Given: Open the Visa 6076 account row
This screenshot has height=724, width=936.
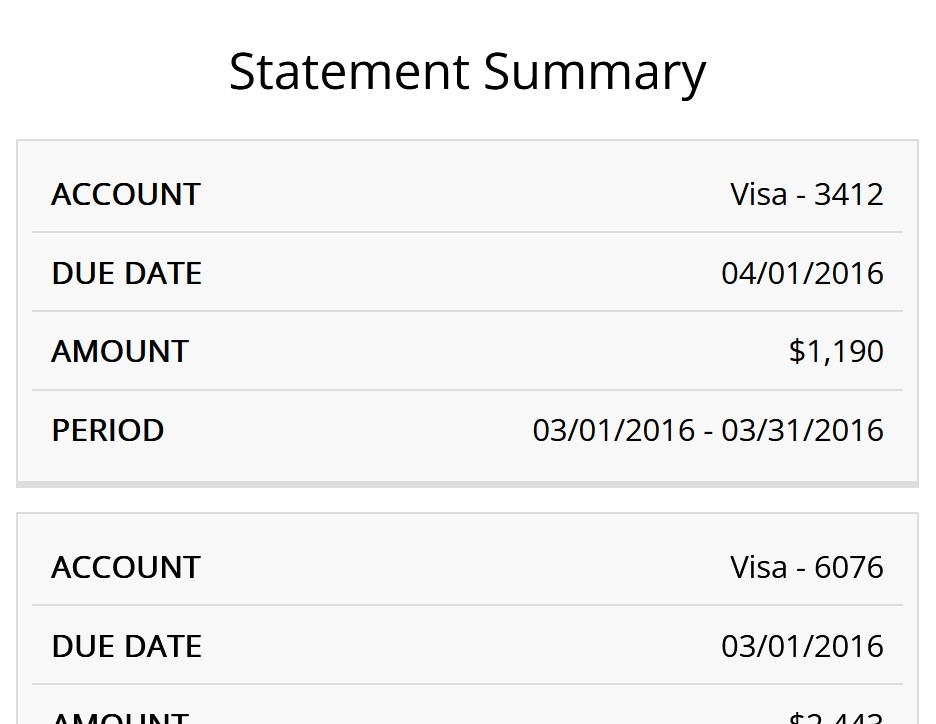Looking at the screenshot, I should pyautogui.click(x=467, y=567).
